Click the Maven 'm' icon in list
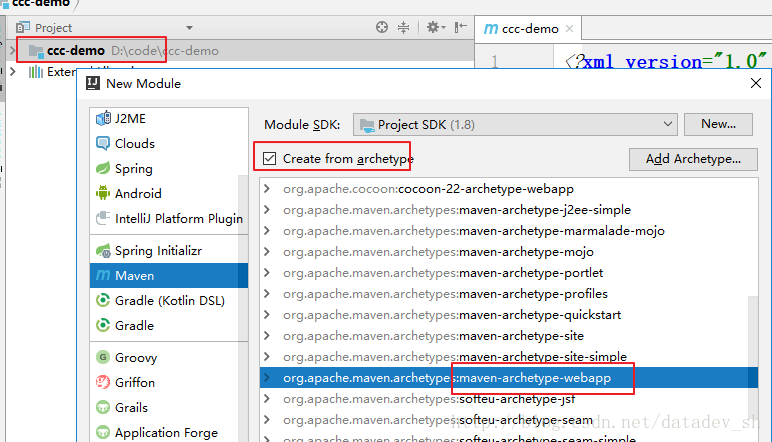 coord(103,275)
